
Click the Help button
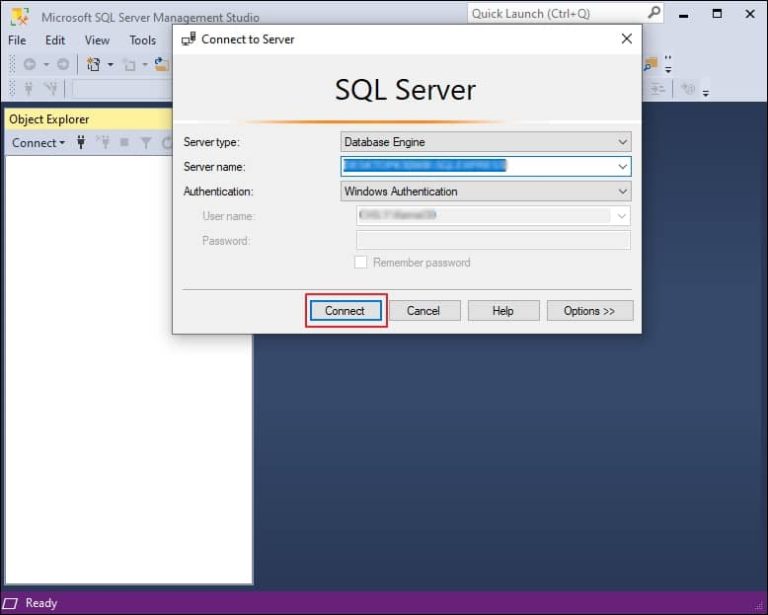(x=503, y=310)
